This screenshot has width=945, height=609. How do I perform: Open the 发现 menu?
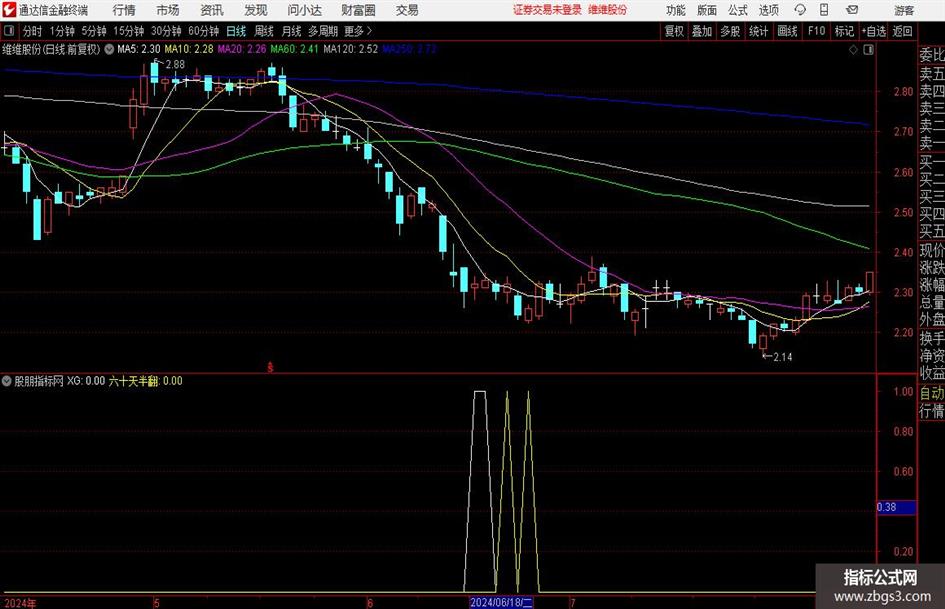(x=256, y=10)
